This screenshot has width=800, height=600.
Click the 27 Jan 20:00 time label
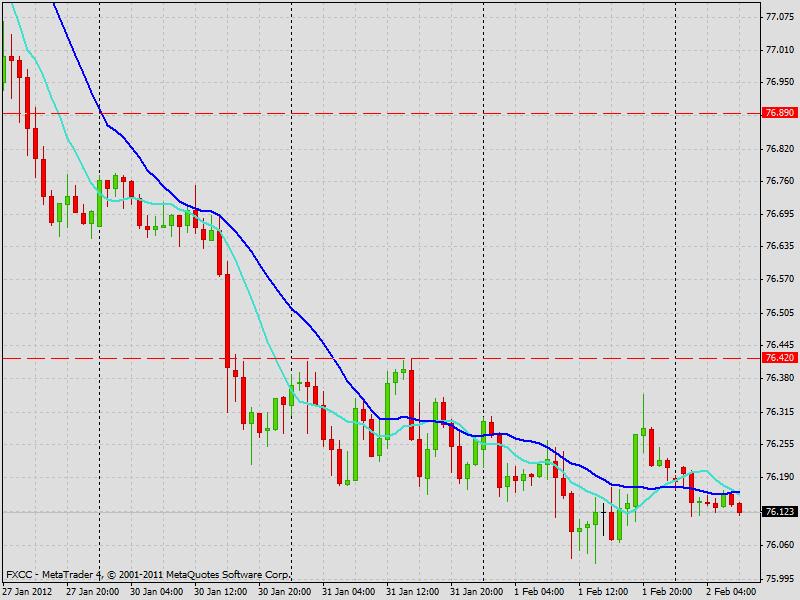tap(93, 592)
